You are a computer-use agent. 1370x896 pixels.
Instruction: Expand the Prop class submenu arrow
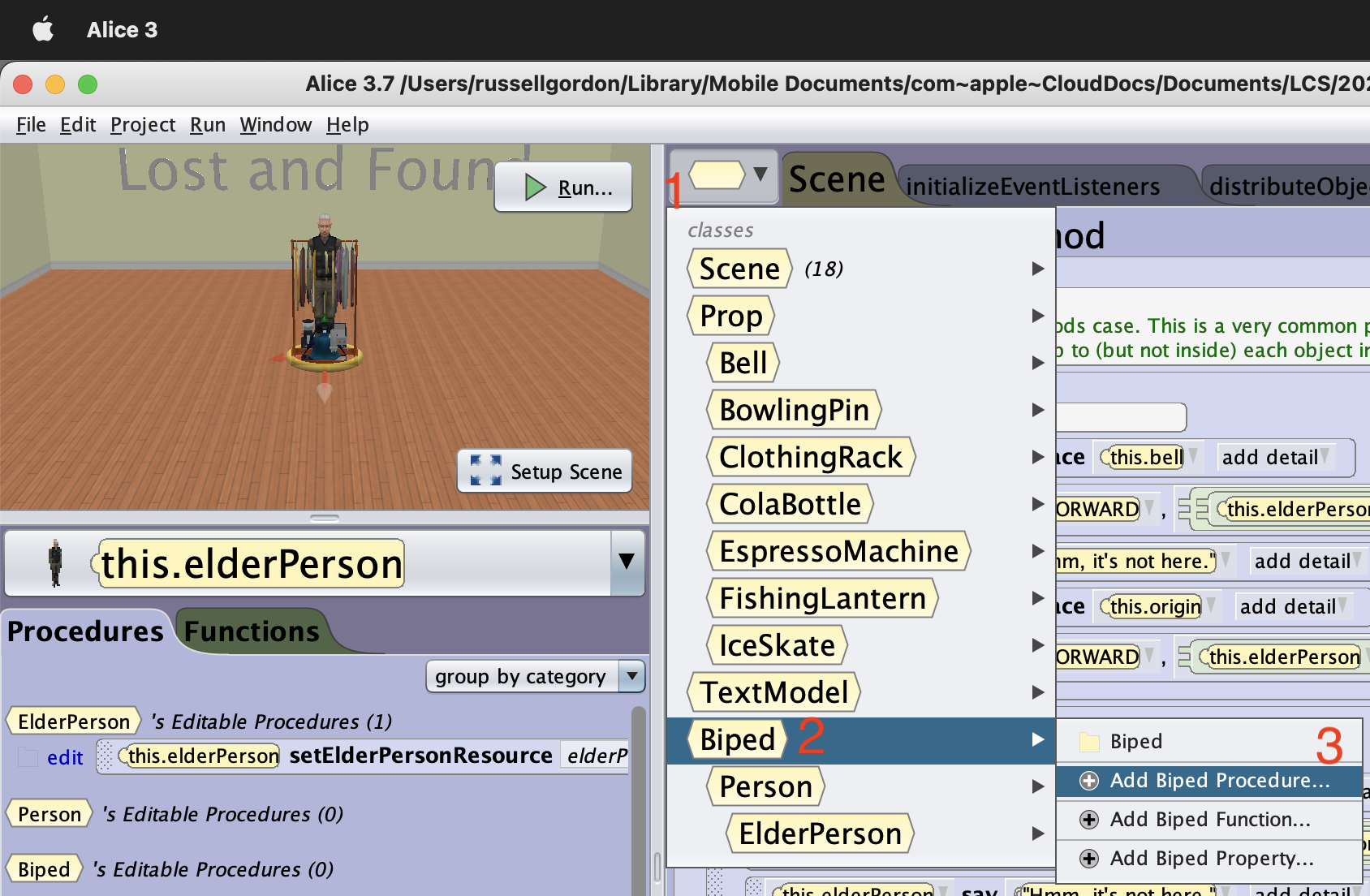[x=1038, y=316]
